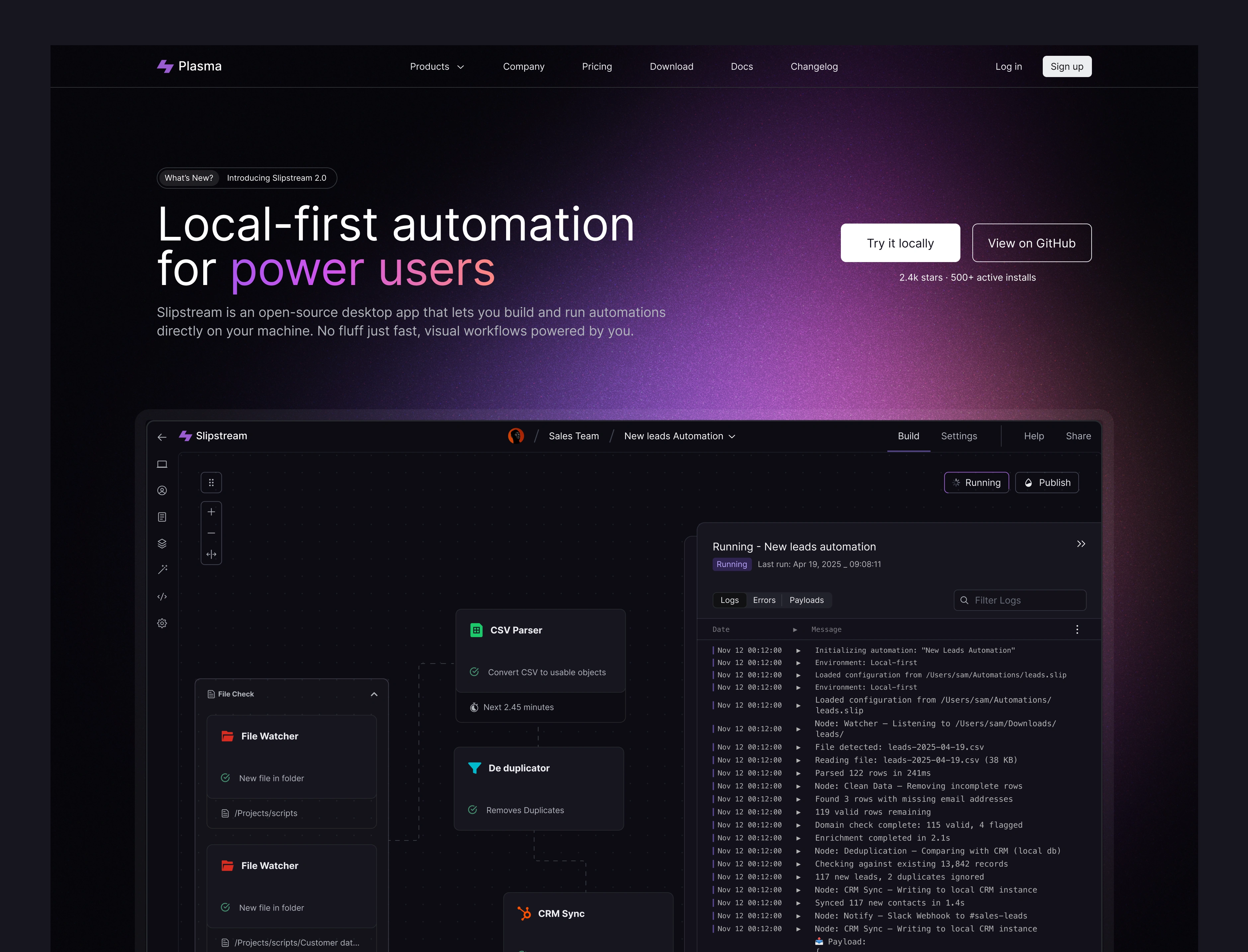Open Download in the navigation

[671, 66]
